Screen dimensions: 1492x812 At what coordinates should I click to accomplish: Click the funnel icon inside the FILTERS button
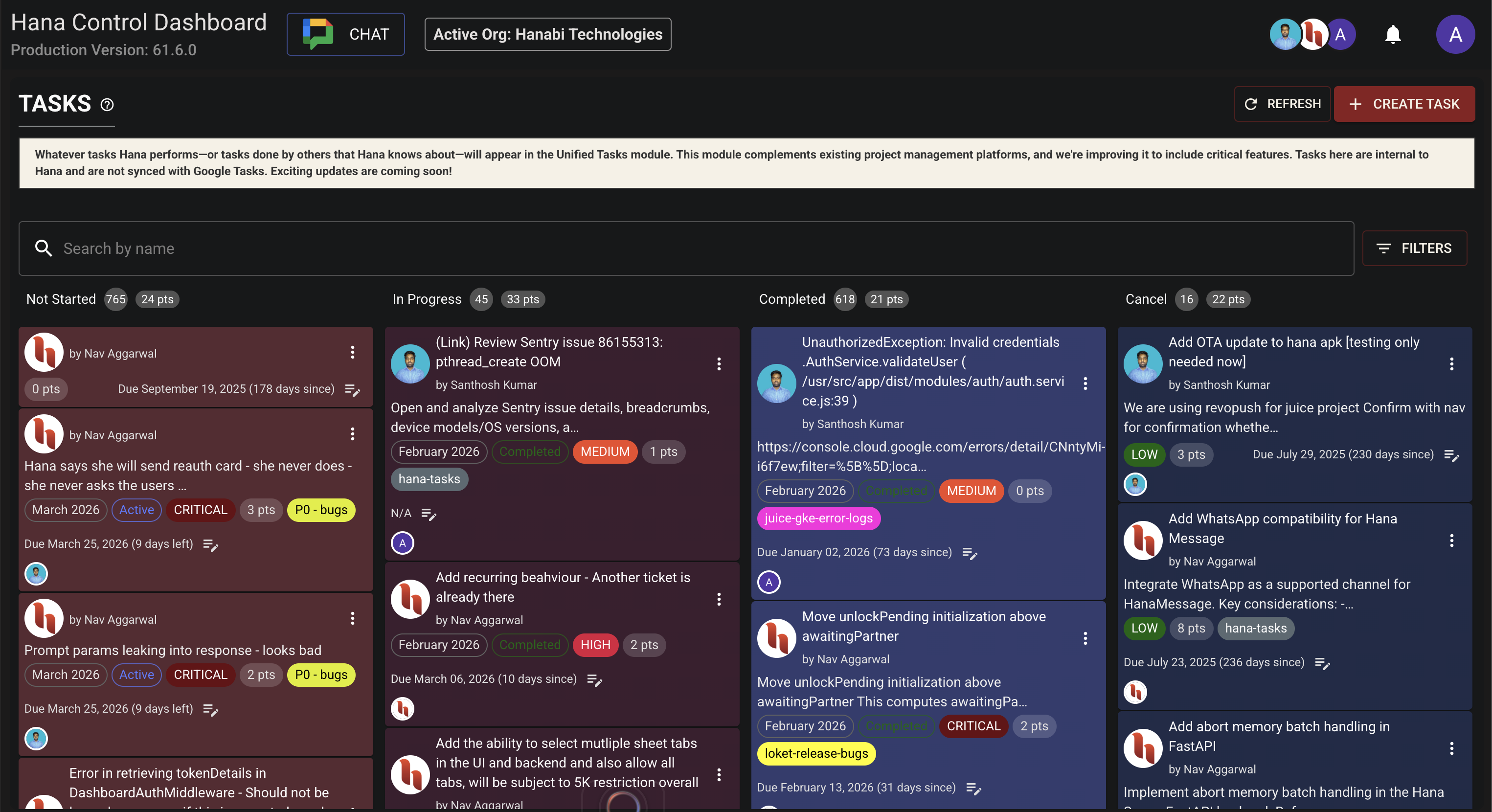point(1385,248)
